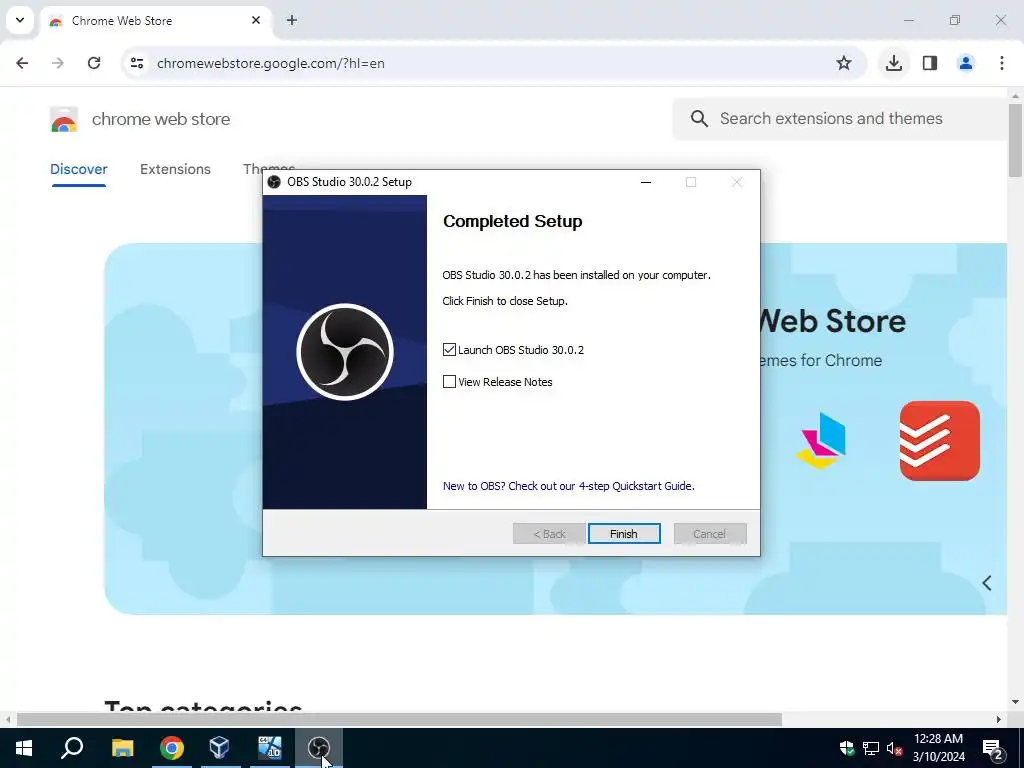Open the Windows Start menu

(24, 748)
